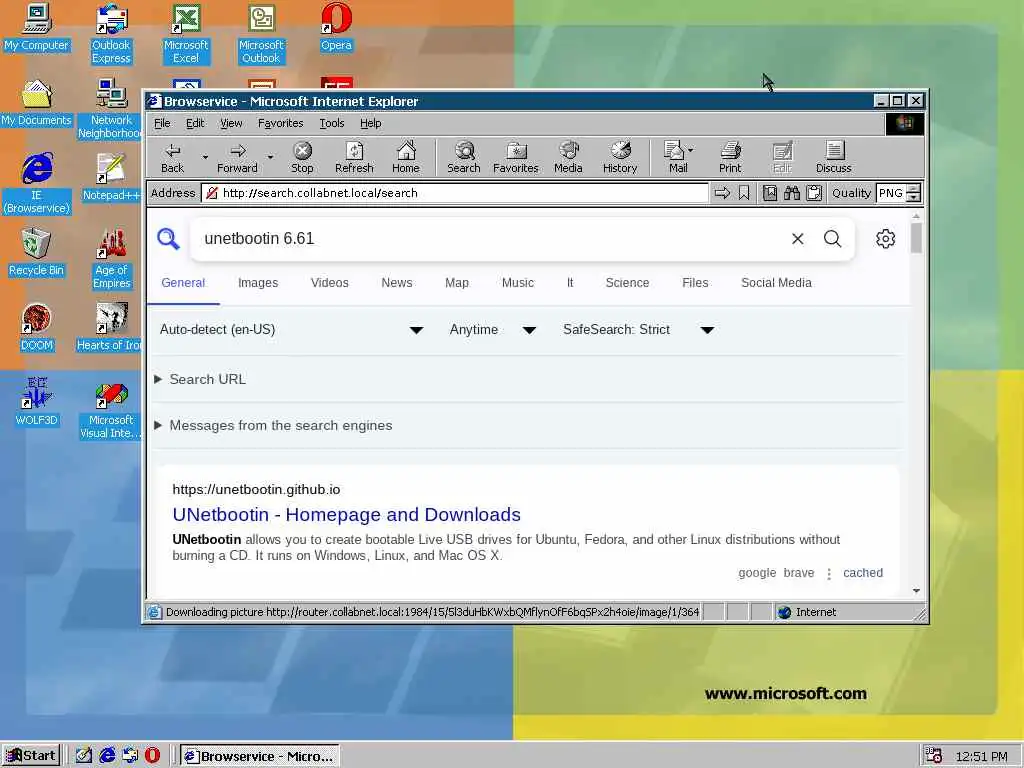Image resolution: width=1024 pixels, height=768 pixels.
Task: Open the Forward history dropdown arrow
Action: (270, 157)
